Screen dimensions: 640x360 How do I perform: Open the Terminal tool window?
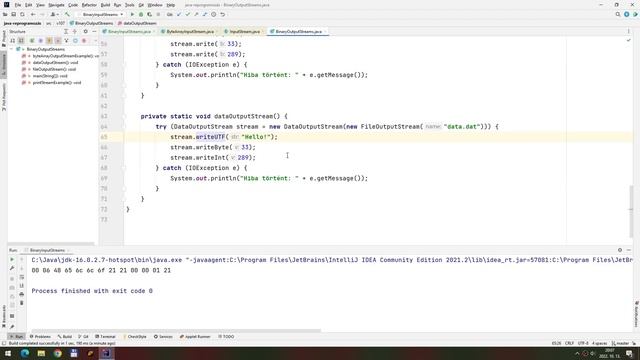point(105,337)
